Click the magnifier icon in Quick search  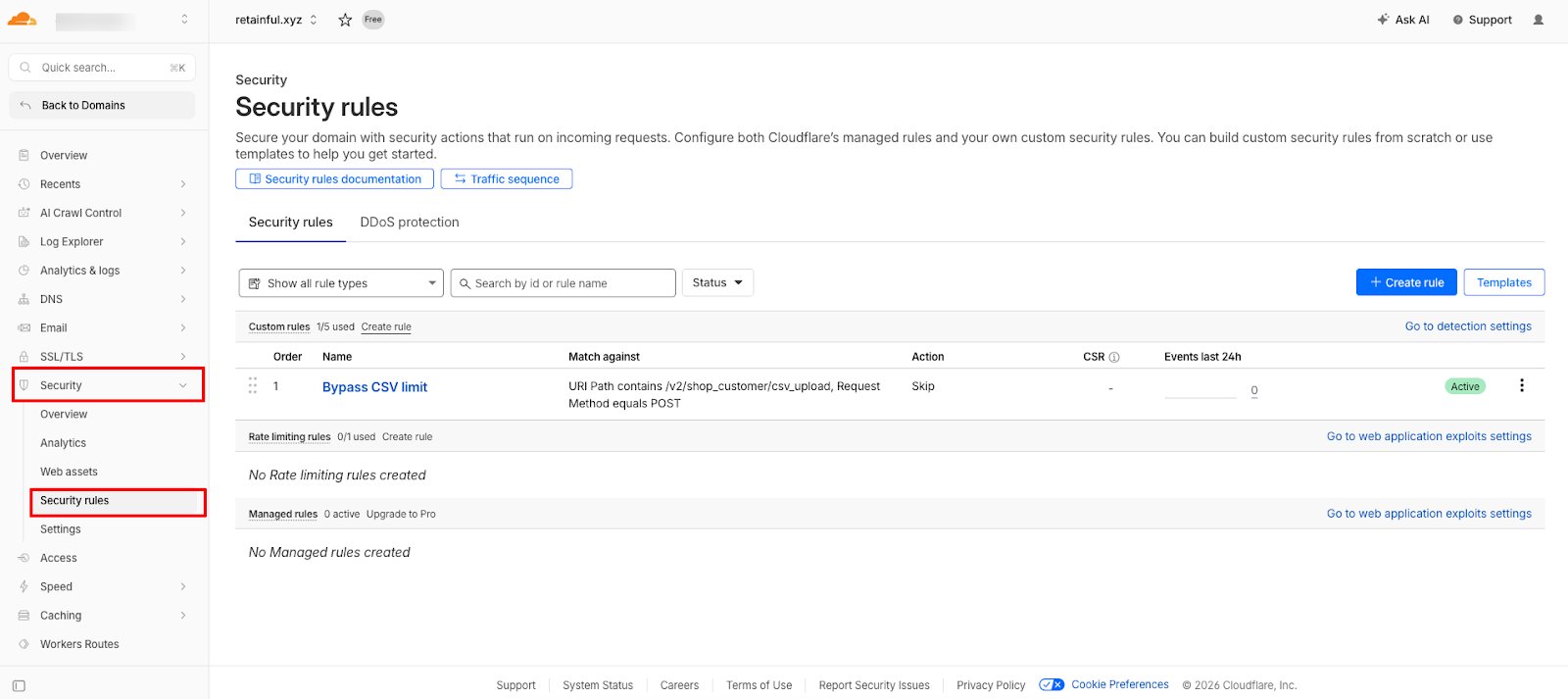[x=25, y=68]
